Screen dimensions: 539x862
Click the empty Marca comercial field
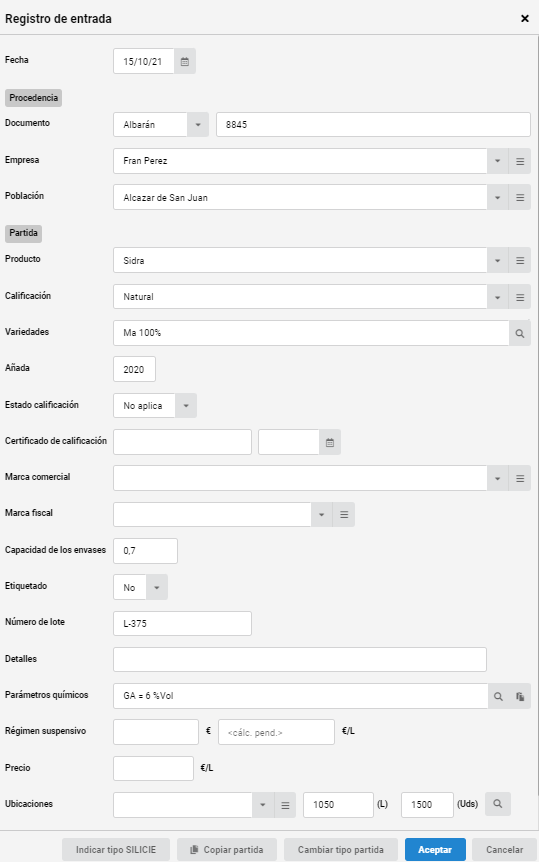click(300, 478)
